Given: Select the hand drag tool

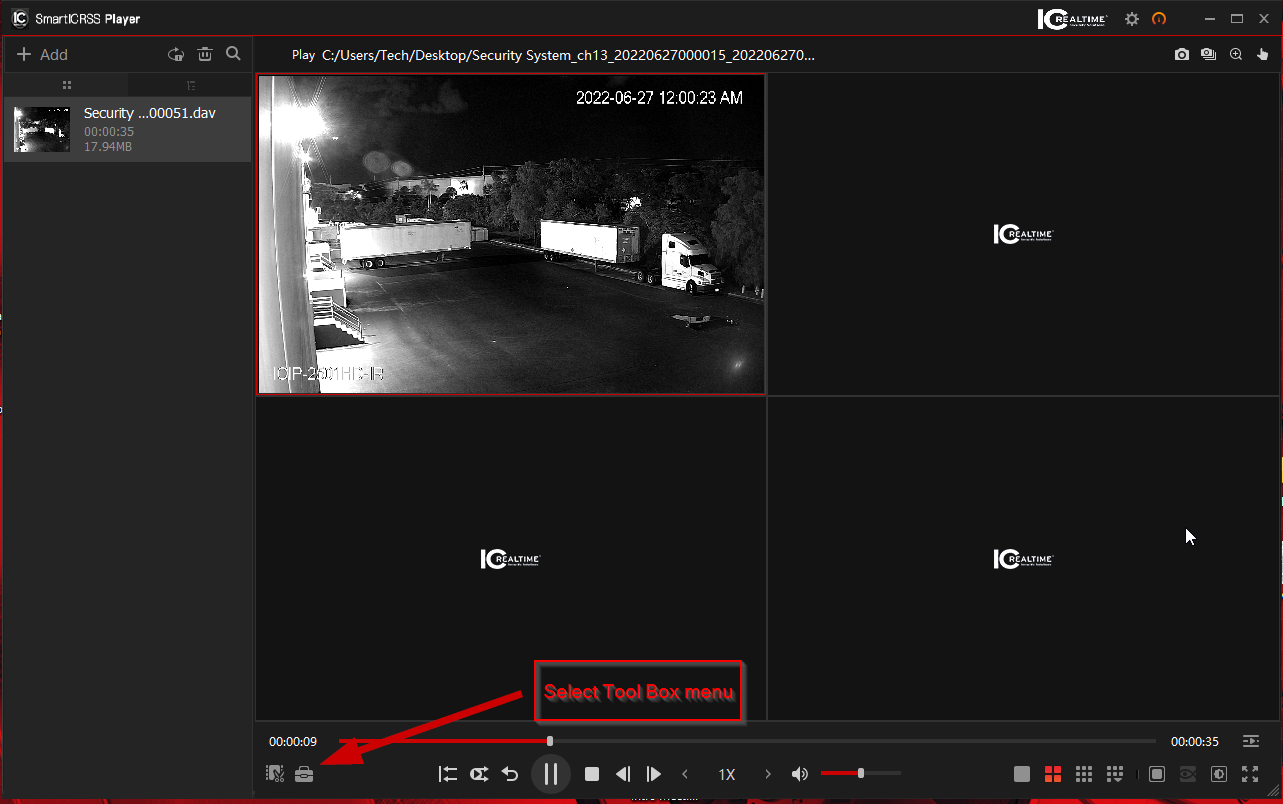Looking at the screenshot, I should [x=1262, y=54].
